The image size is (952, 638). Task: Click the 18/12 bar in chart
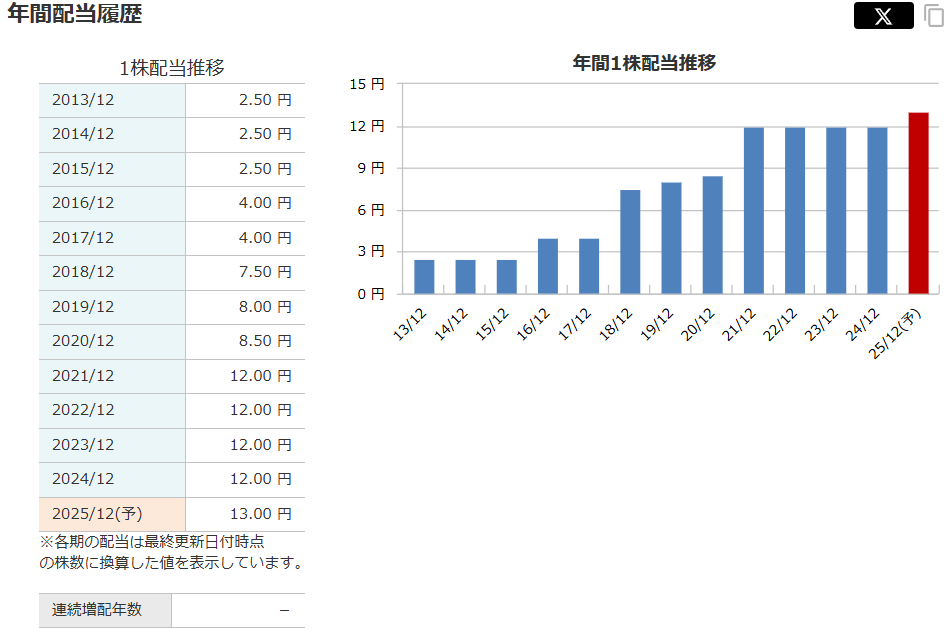(630, 242)
